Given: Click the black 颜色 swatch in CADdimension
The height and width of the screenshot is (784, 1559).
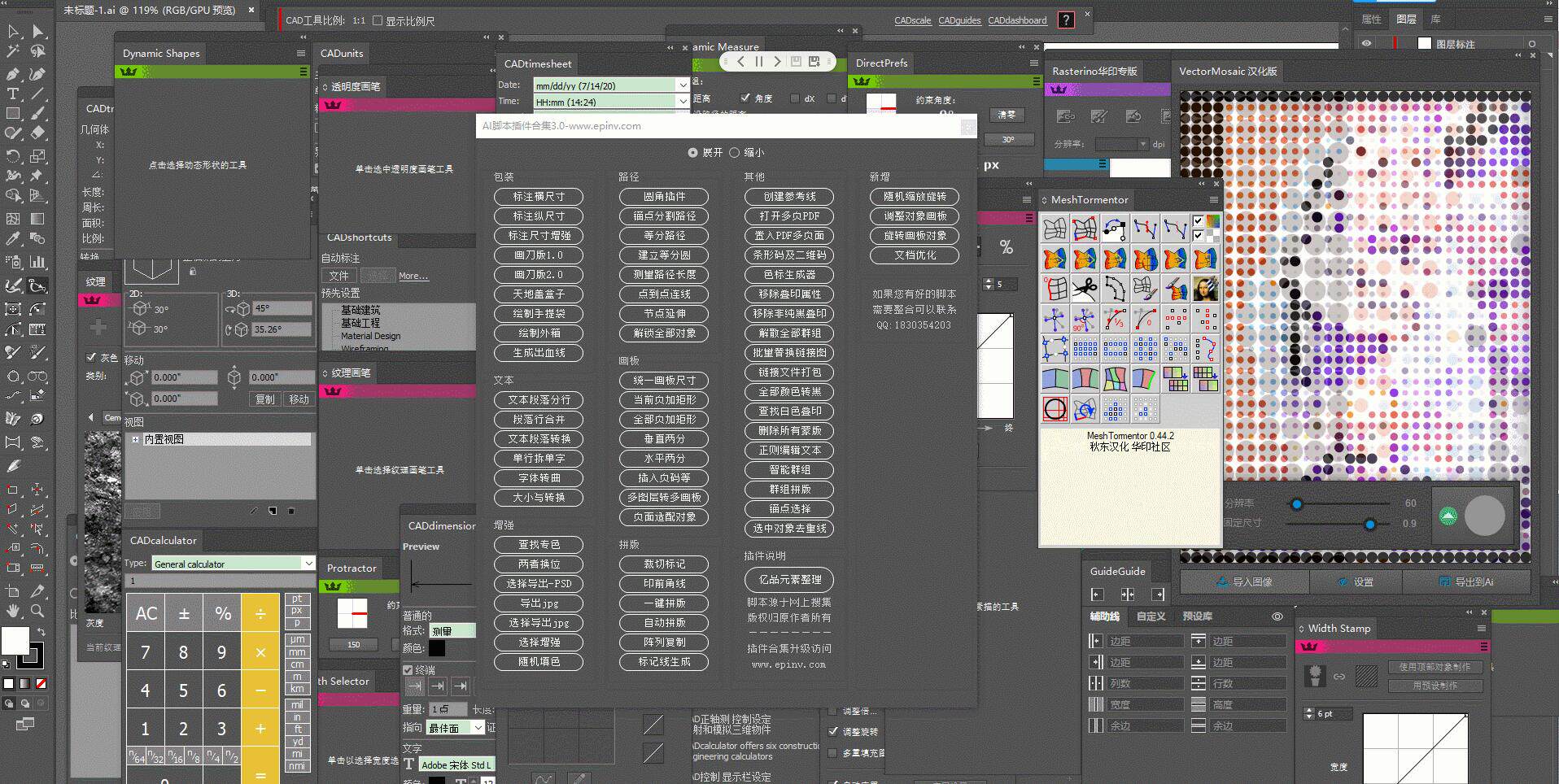Looking at the screenshot, I should click(x=437, y=648).
